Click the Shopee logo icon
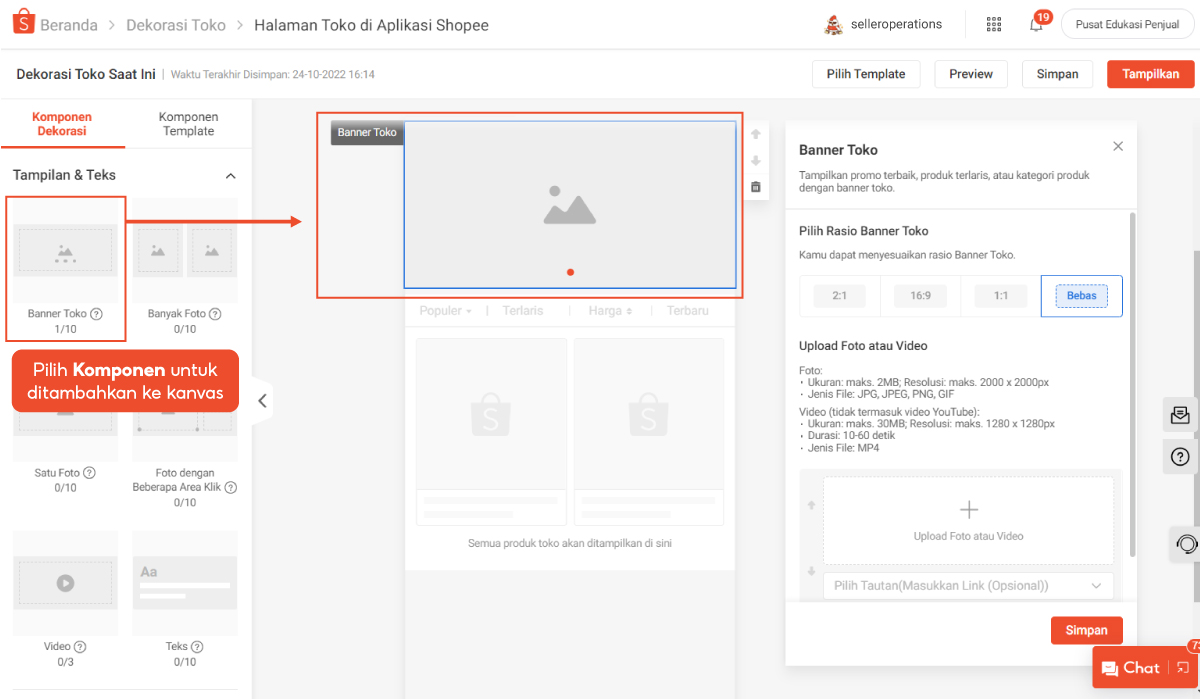 pos(24,24)
